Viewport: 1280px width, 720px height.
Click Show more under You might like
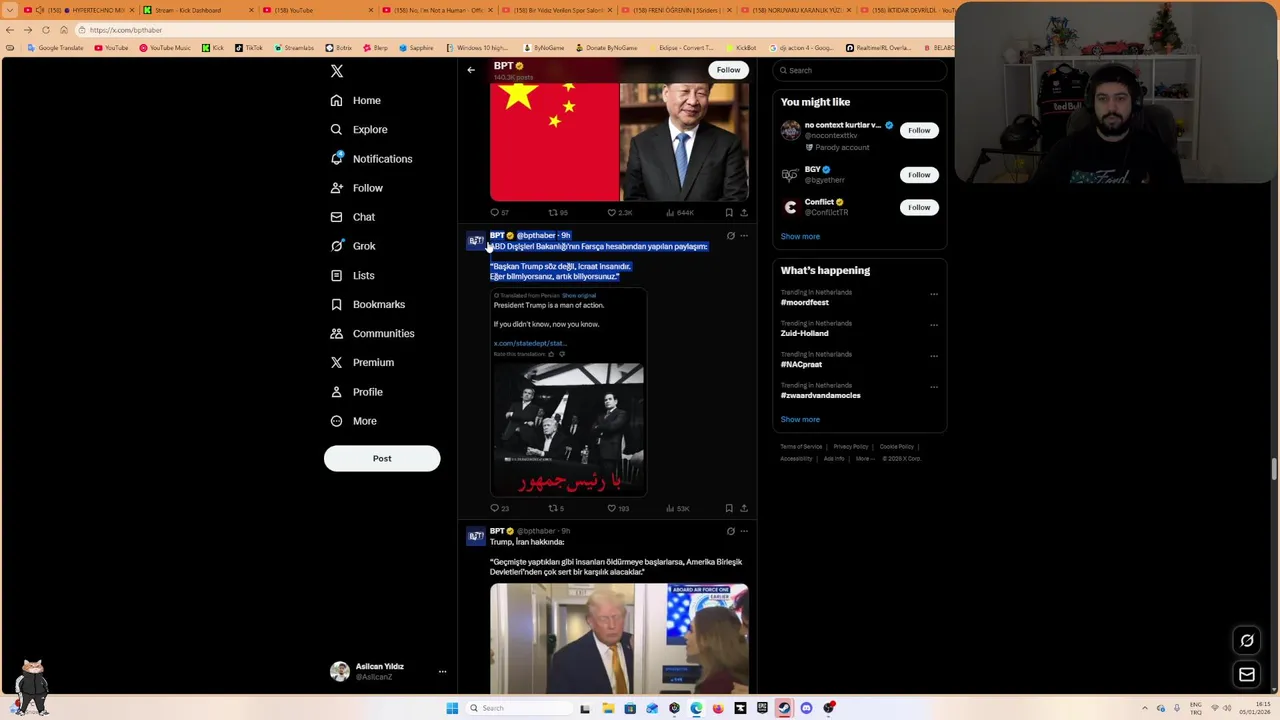[x=800, y=237]
